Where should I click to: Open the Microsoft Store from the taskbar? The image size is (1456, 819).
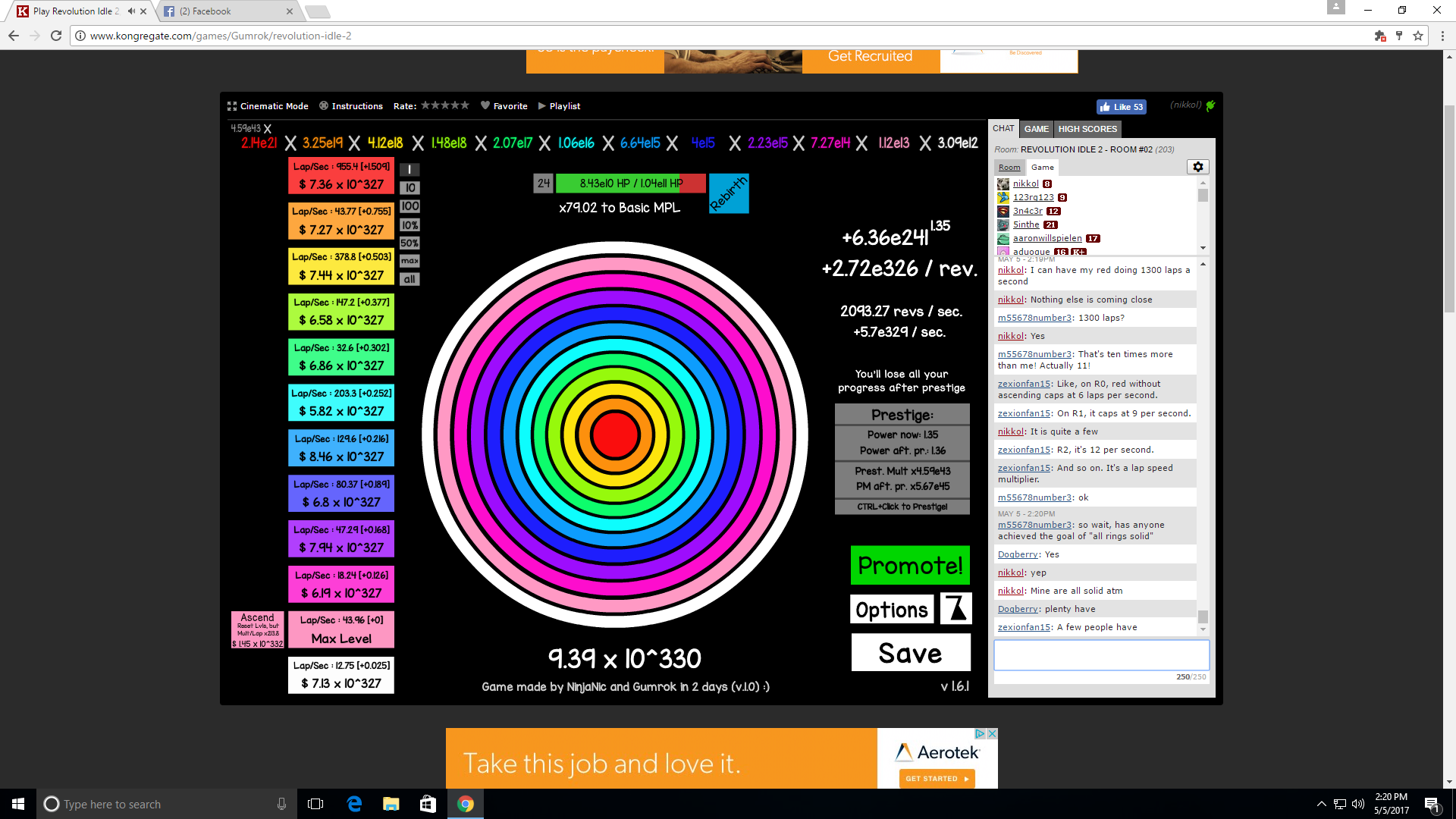(x=428, y=804)
